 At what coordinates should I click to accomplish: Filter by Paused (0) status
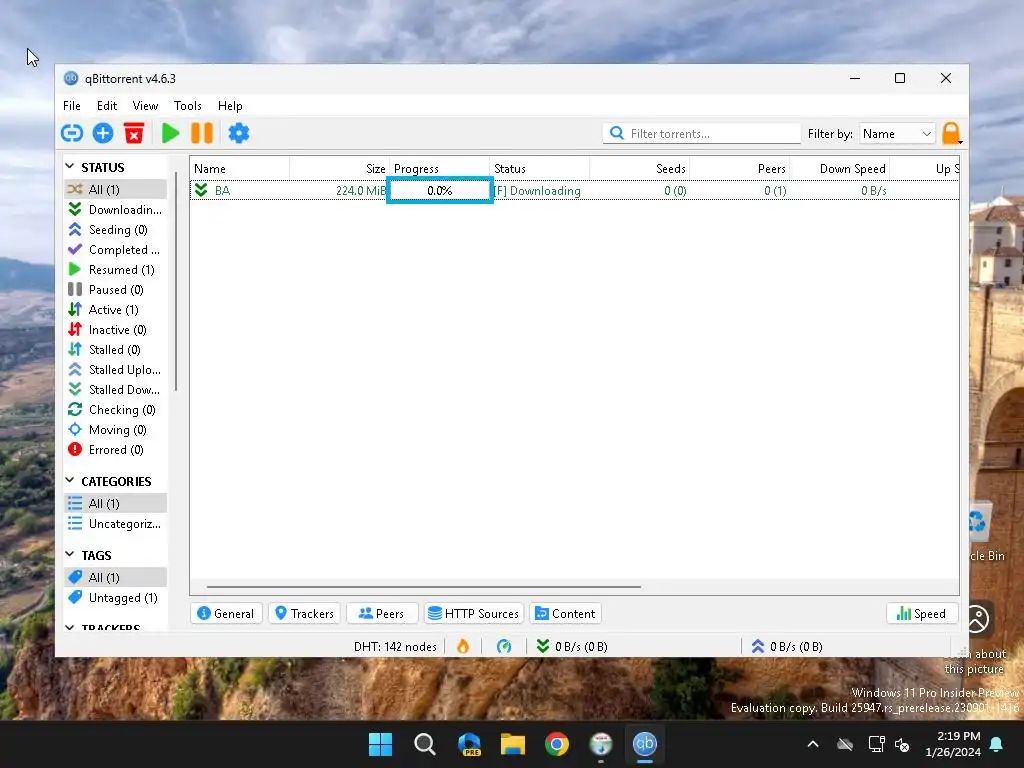[115, 290]
